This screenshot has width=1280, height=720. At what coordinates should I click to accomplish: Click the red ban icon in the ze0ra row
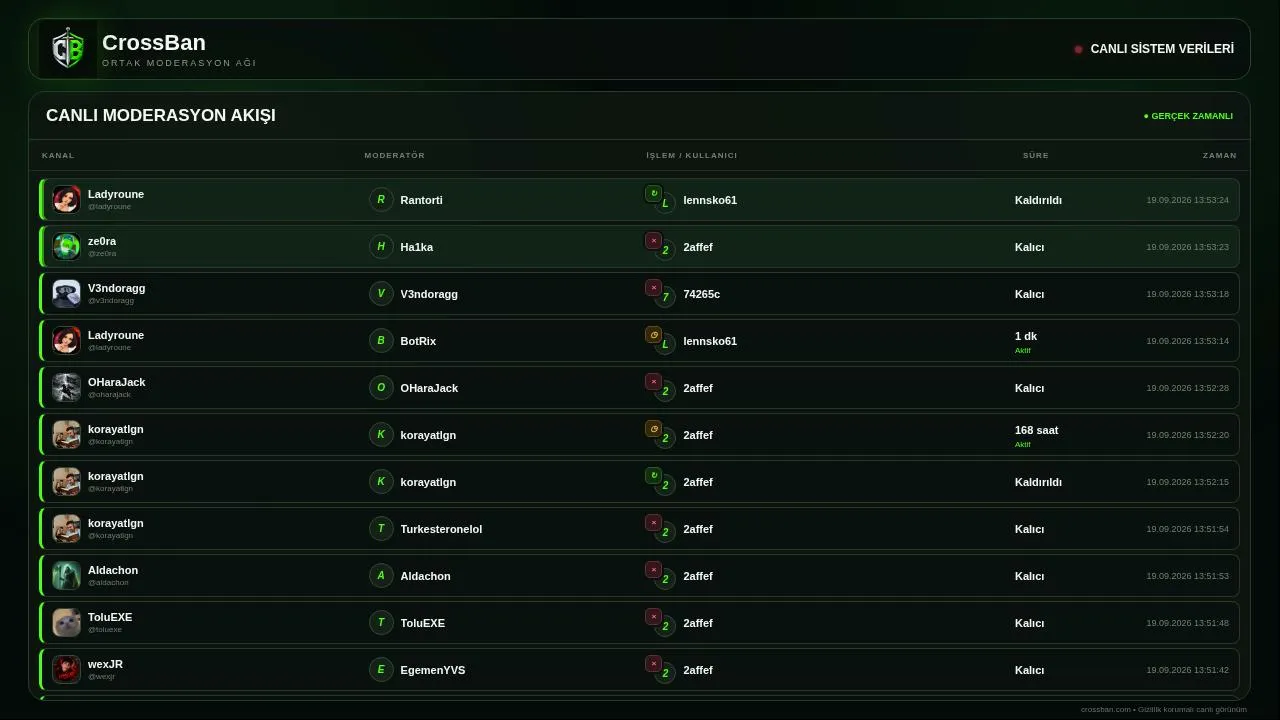653,240
